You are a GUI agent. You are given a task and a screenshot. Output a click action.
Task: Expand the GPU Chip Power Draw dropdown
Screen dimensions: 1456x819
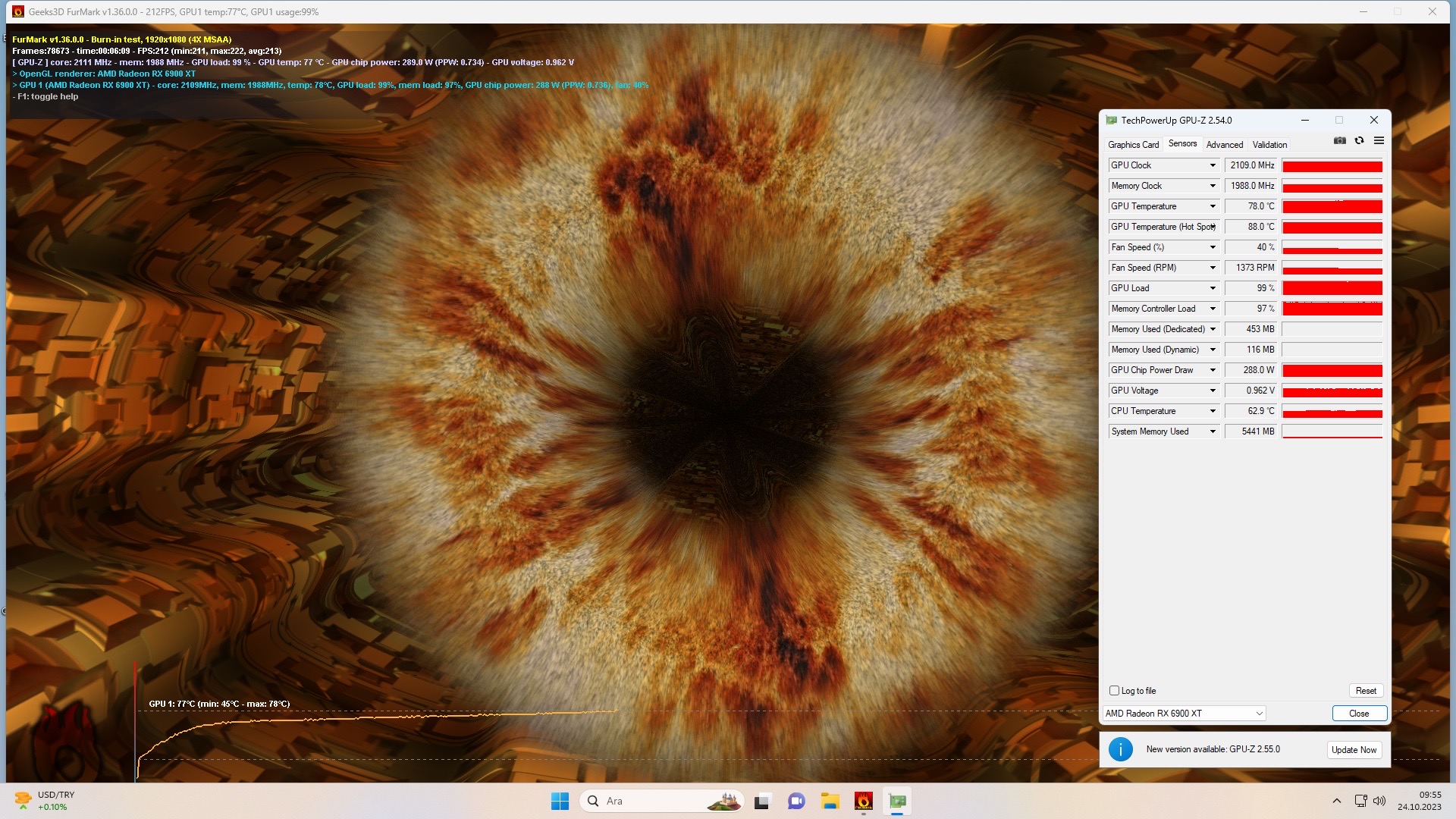[x=1213, y=370]
